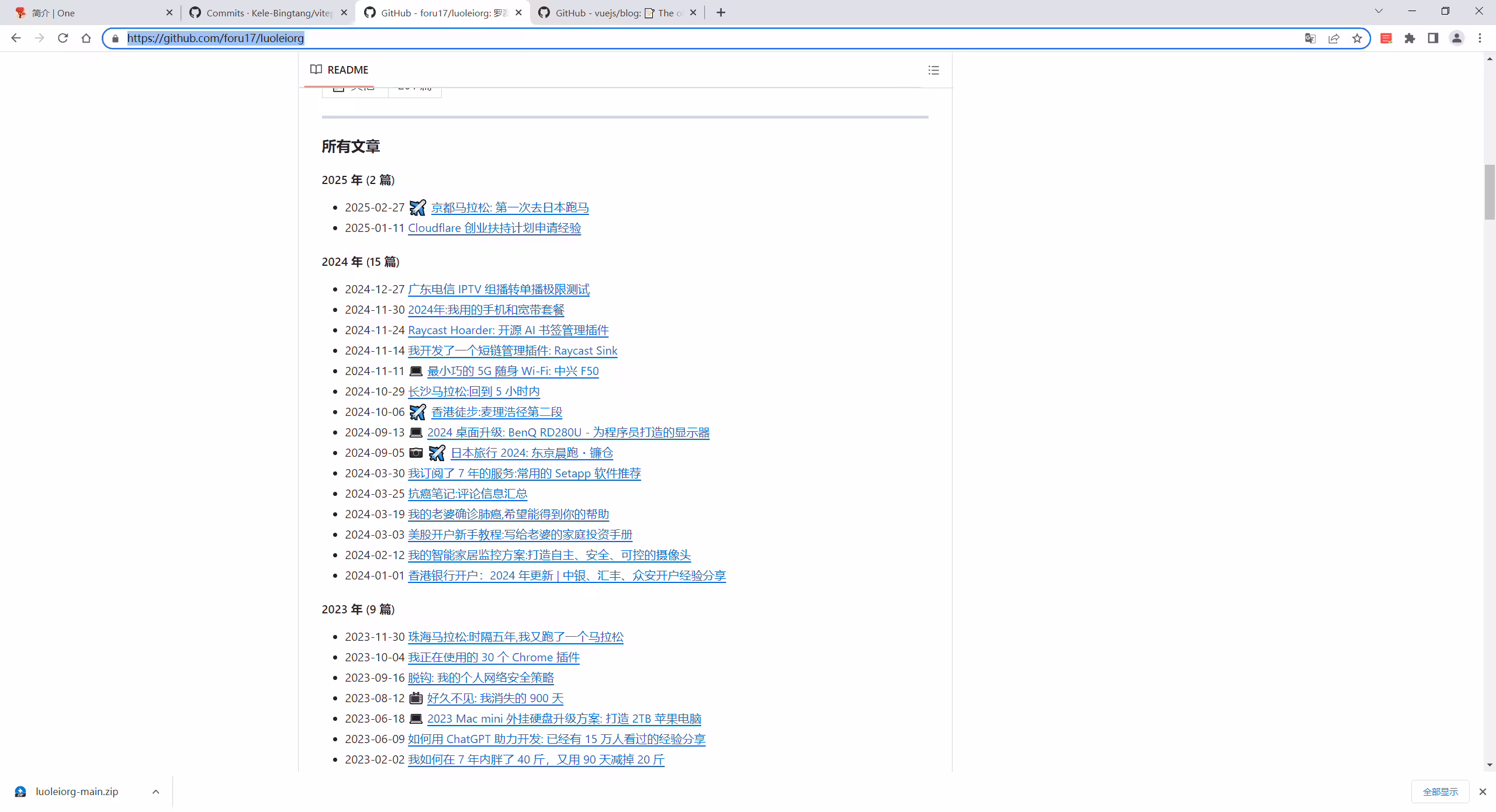Open the Raycast Sink 短链管理插件 article
Screen dimensions: 1496x812
[x=512, y=351]
